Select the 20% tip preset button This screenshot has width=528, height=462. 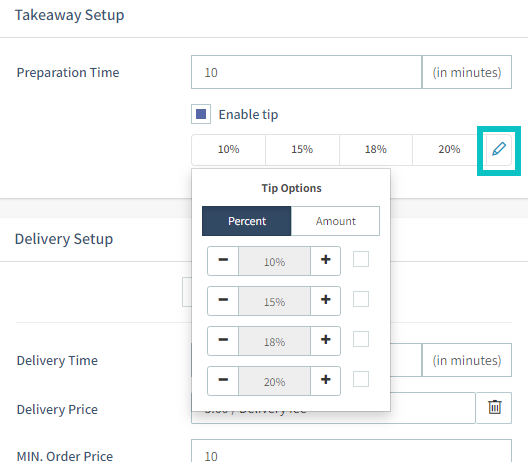click(x=449, y=150)
